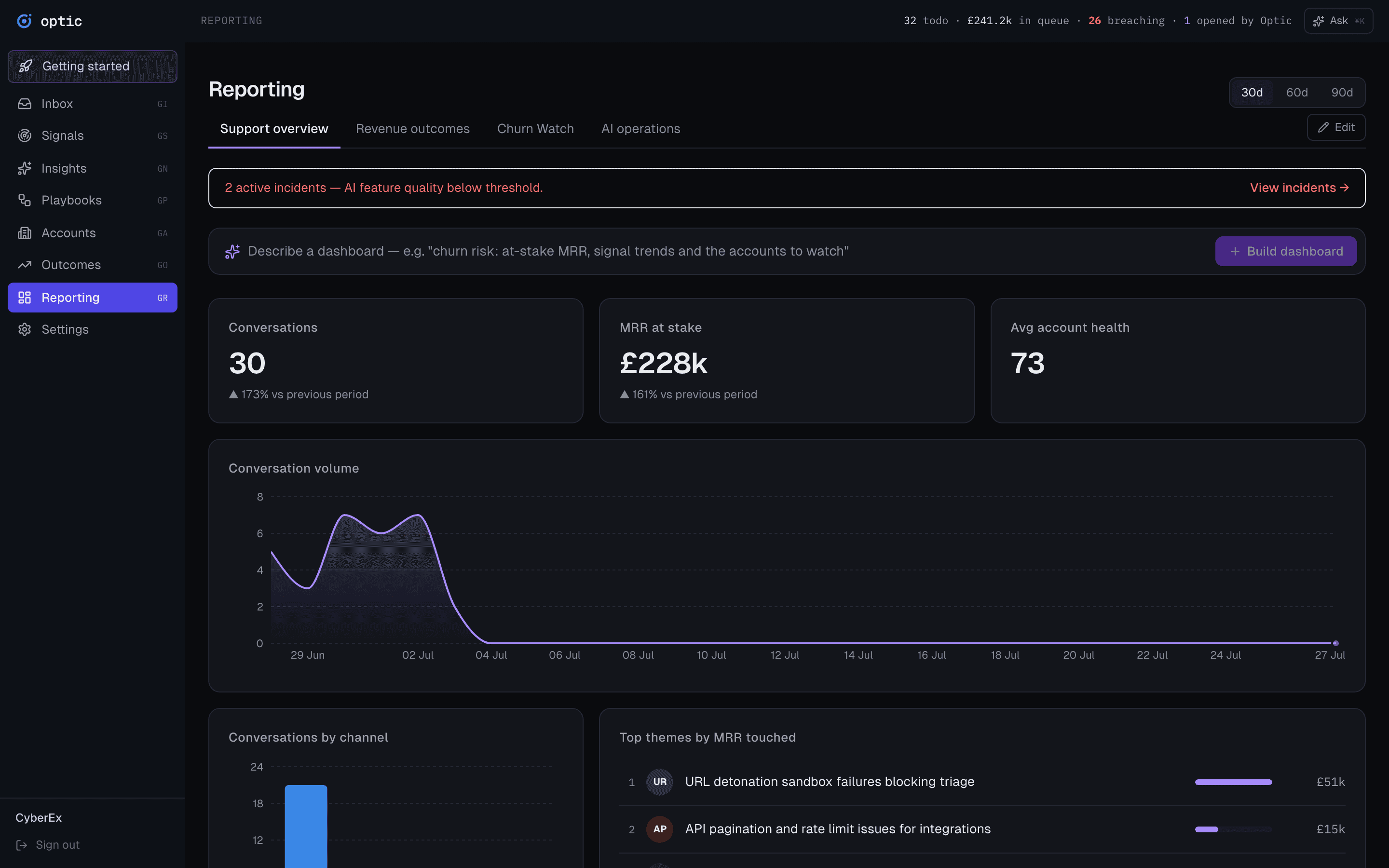This screenshot has height=868, width=1389.
Task: Click the Build dashboard button
Action: click(x=1286, y=251)
